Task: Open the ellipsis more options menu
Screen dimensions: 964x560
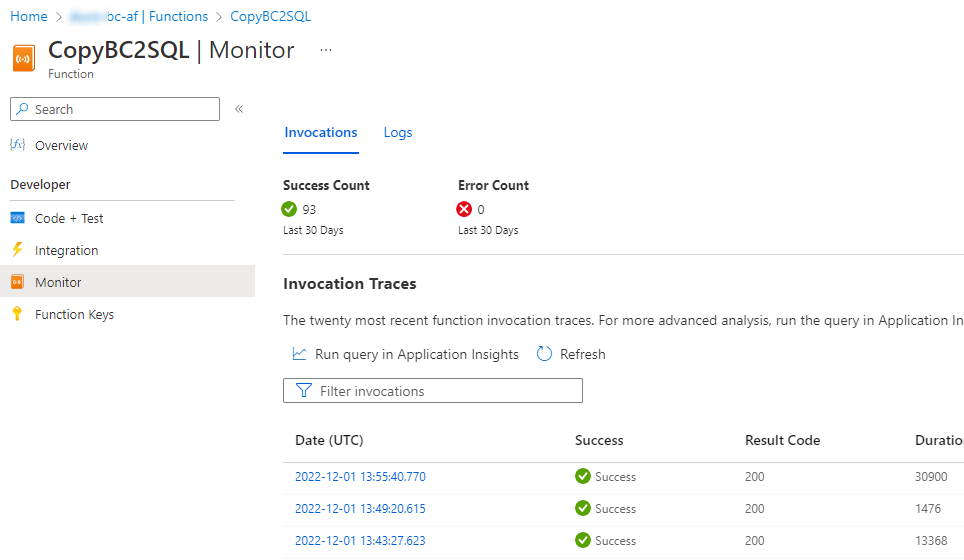Action: 326,50
